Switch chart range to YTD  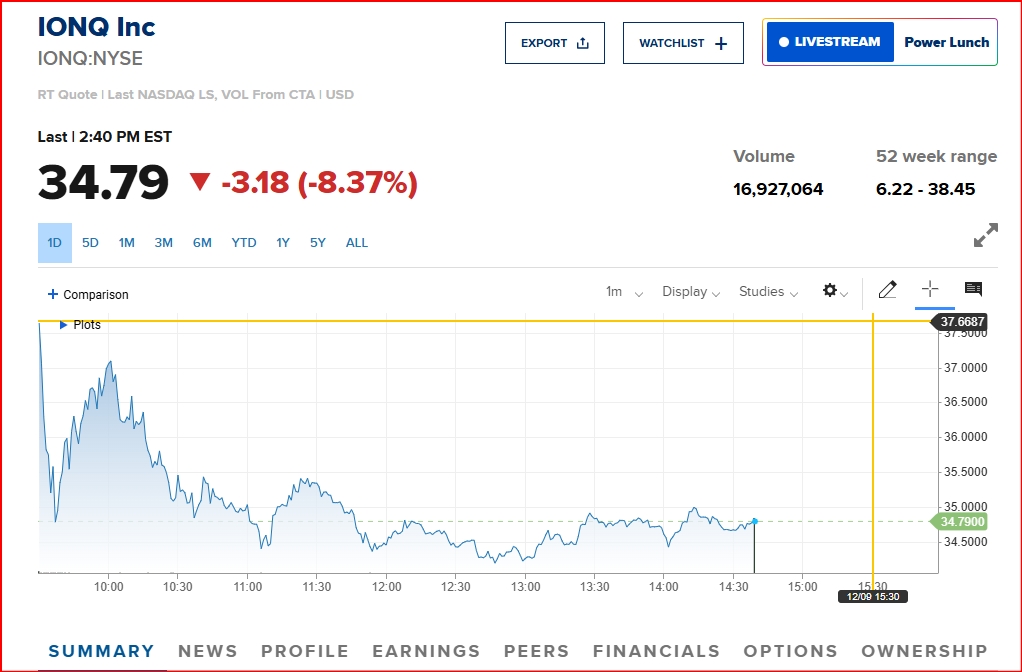(x=244, y=243)
